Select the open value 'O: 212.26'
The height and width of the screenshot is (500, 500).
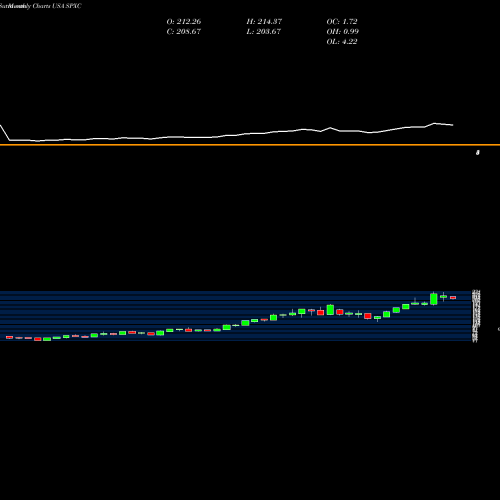[x=184, y=21]
